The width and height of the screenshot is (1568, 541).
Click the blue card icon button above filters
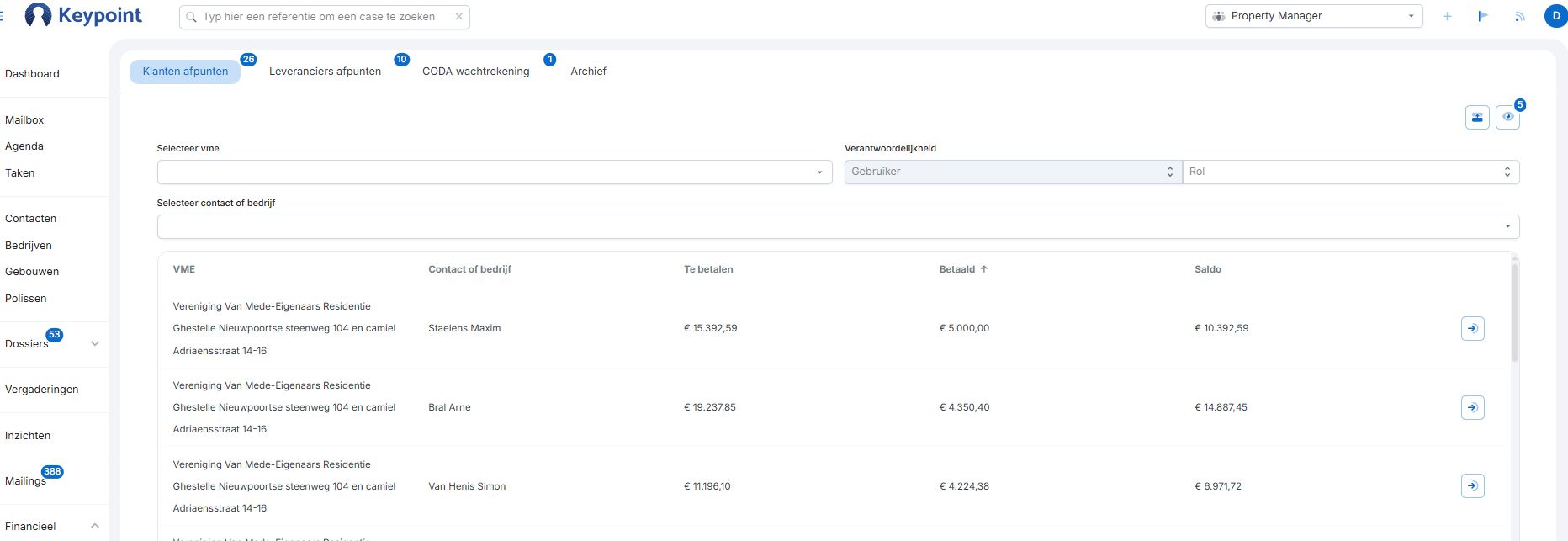(1477, 118)
